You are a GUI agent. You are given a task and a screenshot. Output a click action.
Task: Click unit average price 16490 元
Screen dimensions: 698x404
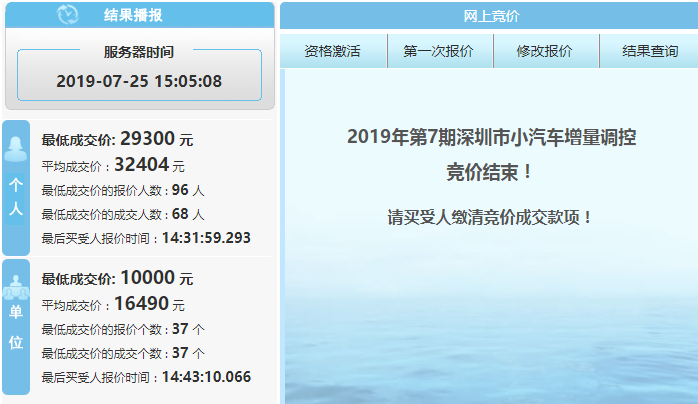tap(113, 303)
